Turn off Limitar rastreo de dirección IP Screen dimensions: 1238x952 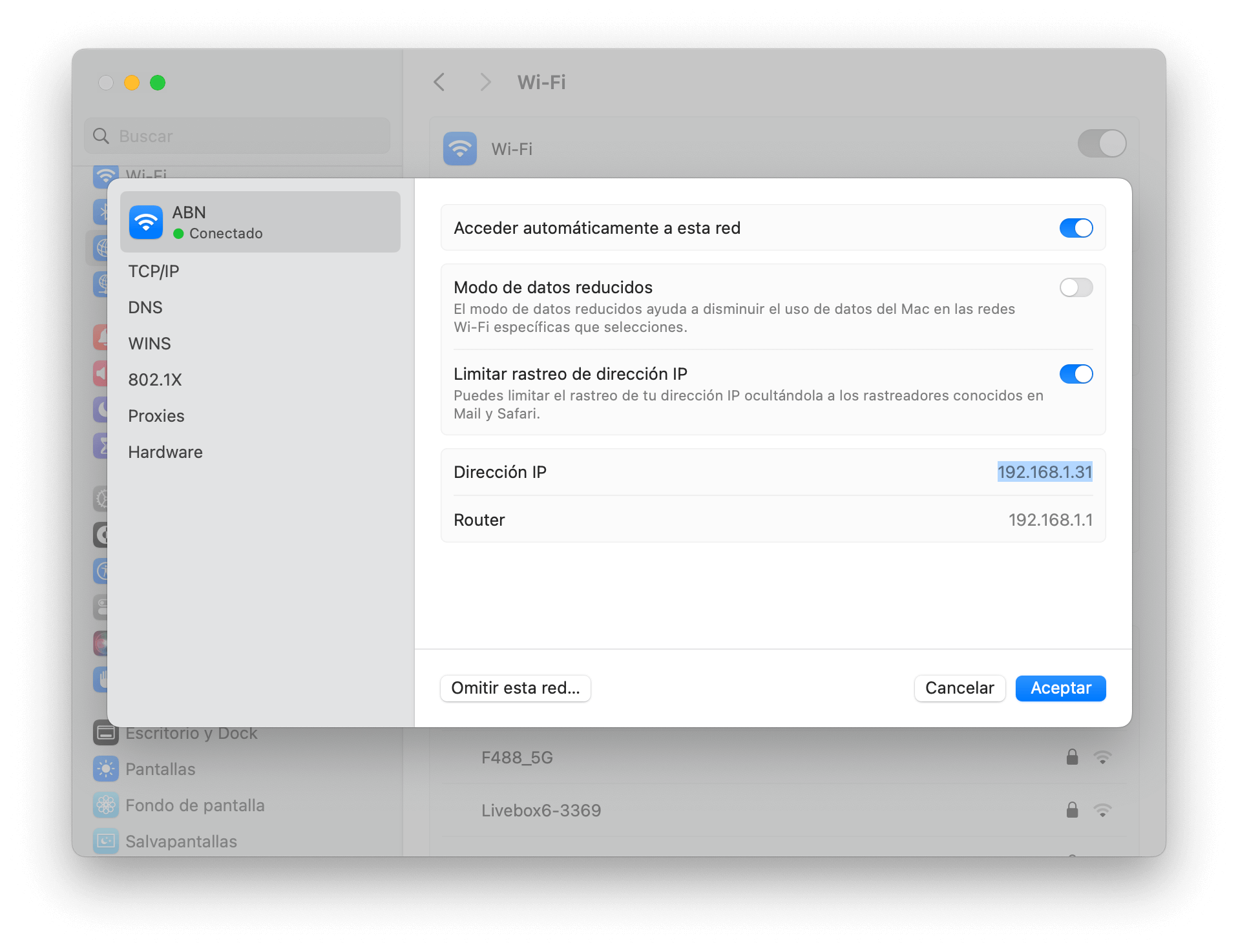[x=1076, y=374]
